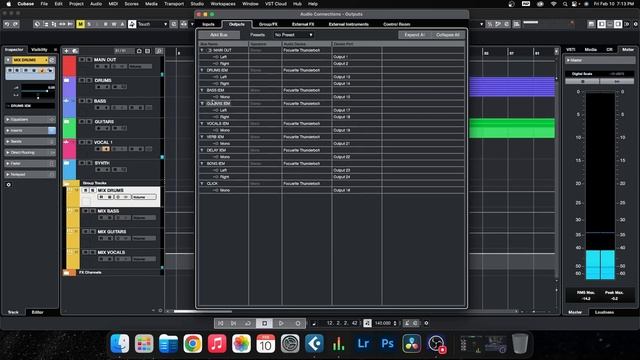Open the transport settings gear icon
Image resolution: width=640 pixels, height=360 pixels.
click(427, 323)
